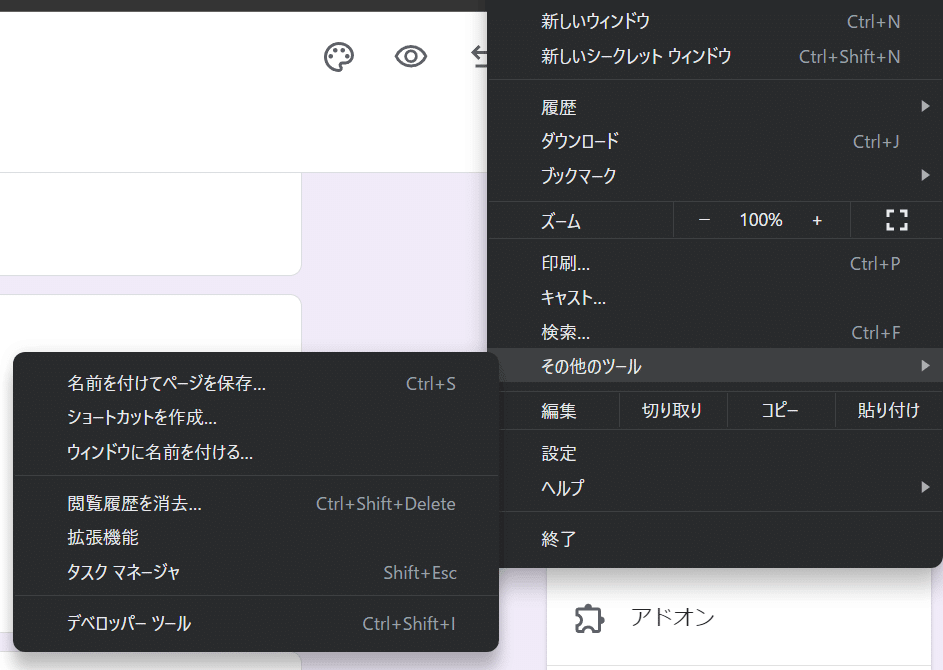
Task: Open the theme palette icon
Action: [x=339, y=57]
